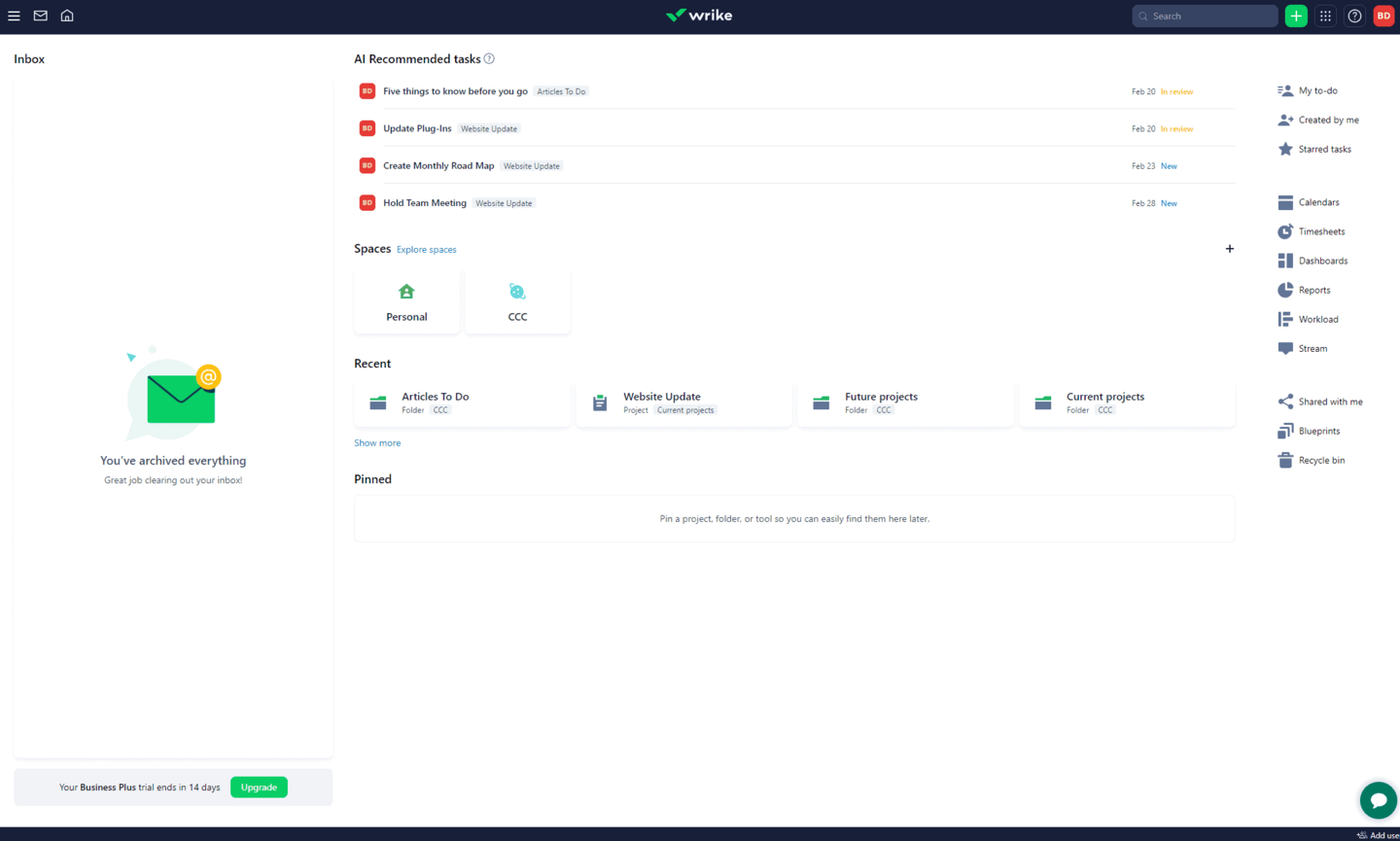Image resolution: width=1400 pixels, height=841 pixels.
Task: Click the AI Recommended tasks info icon
Action: 489,59
